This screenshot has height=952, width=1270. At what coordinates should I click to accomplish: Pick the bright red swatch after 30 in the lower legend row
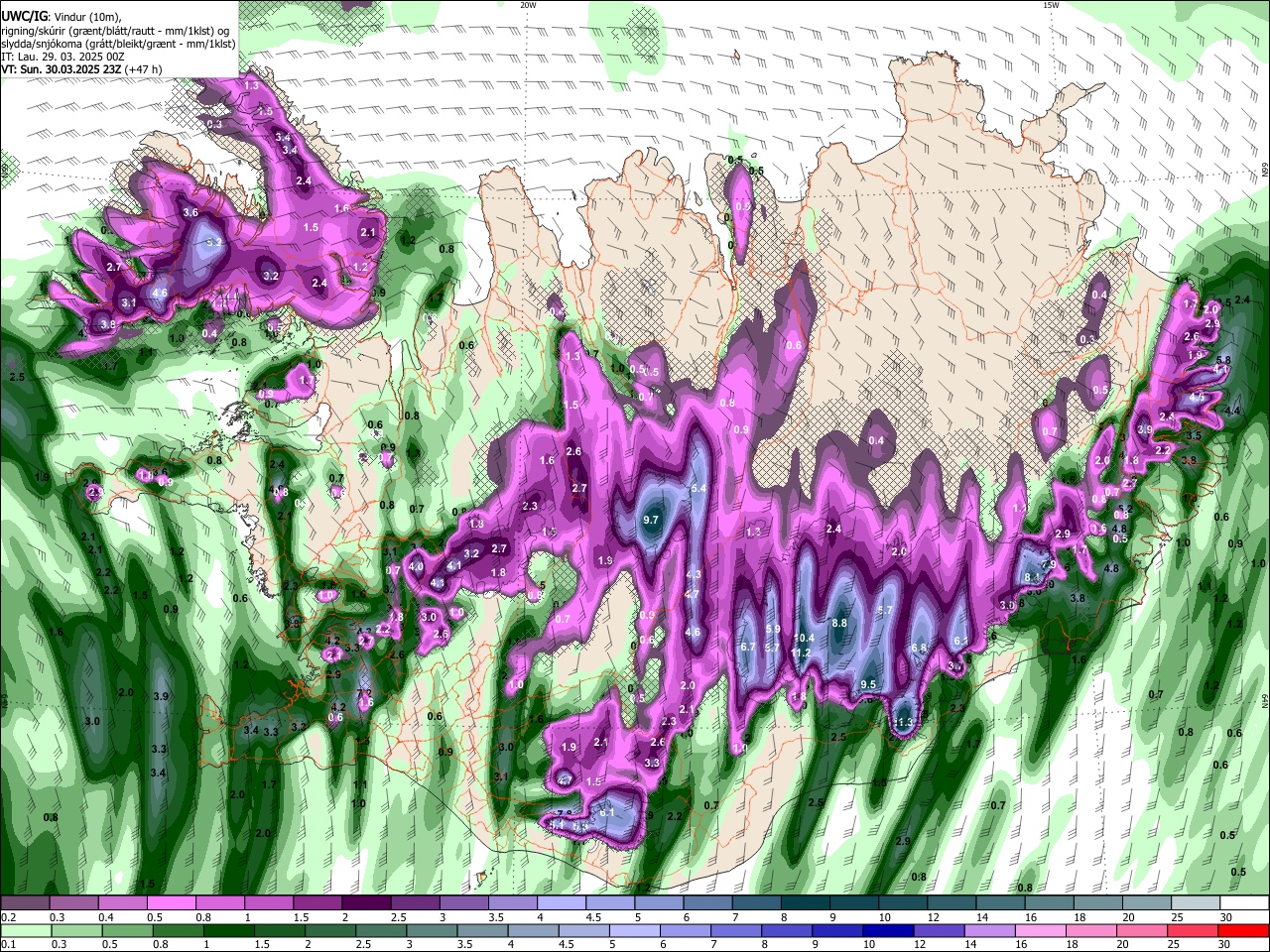coord(1243,931)
